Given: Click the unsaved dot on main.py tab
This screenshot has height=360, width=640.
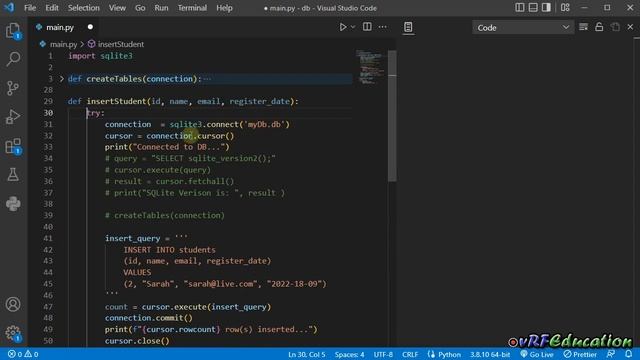Looking at the screenshot, I should coord(90,27).
